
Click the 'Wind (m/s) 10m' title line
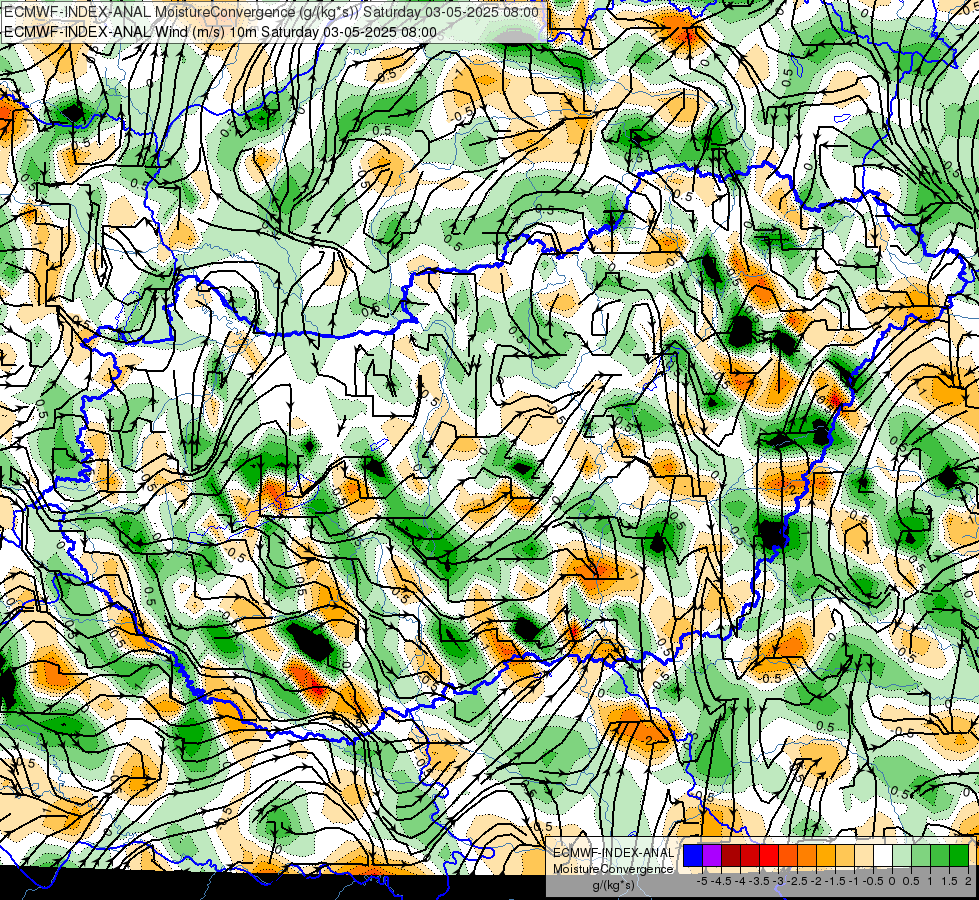pyautogui.click(x=220, y=32)
